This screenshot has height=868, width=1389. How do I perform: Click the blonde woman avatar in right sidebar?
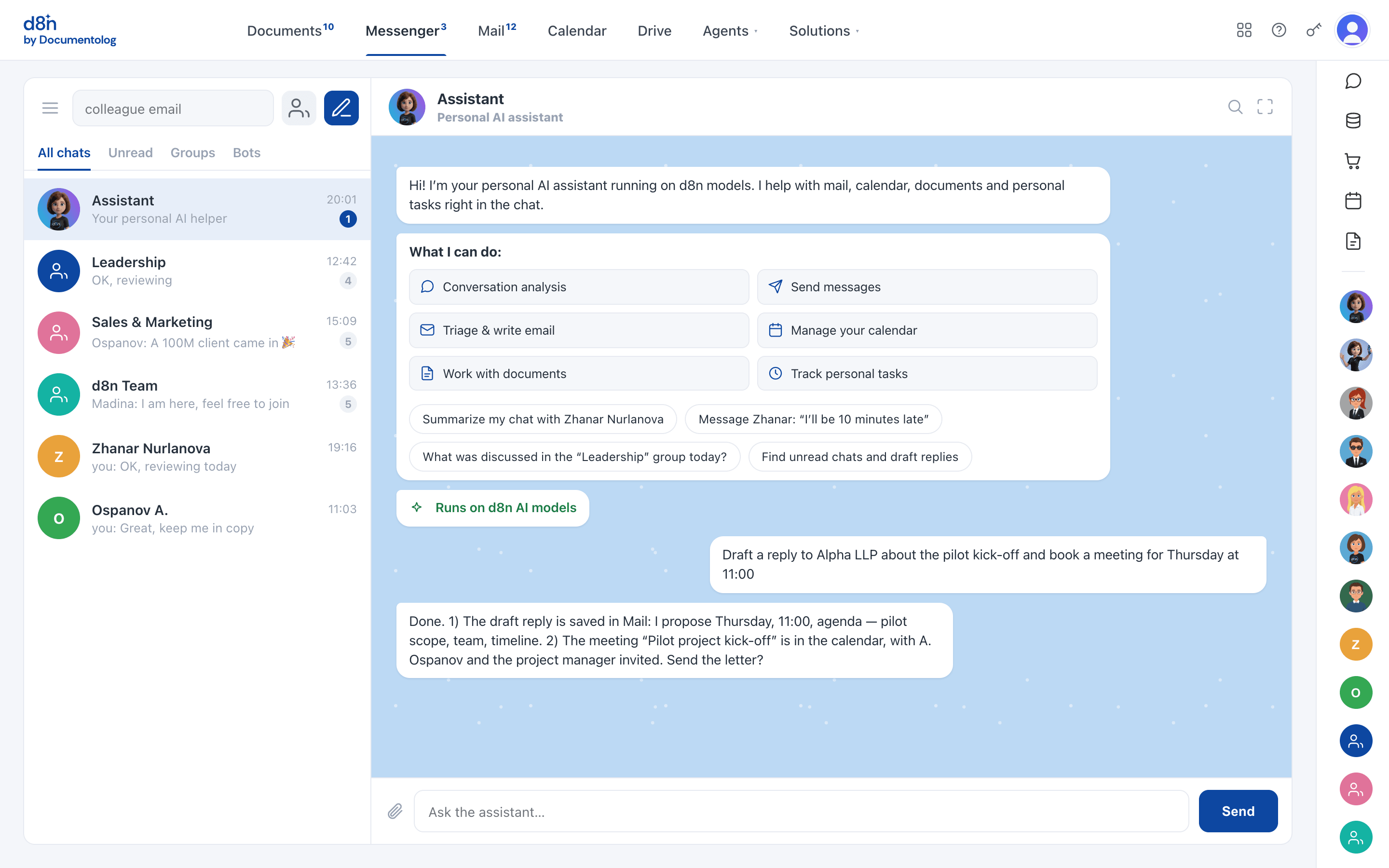pos(1356,500)
